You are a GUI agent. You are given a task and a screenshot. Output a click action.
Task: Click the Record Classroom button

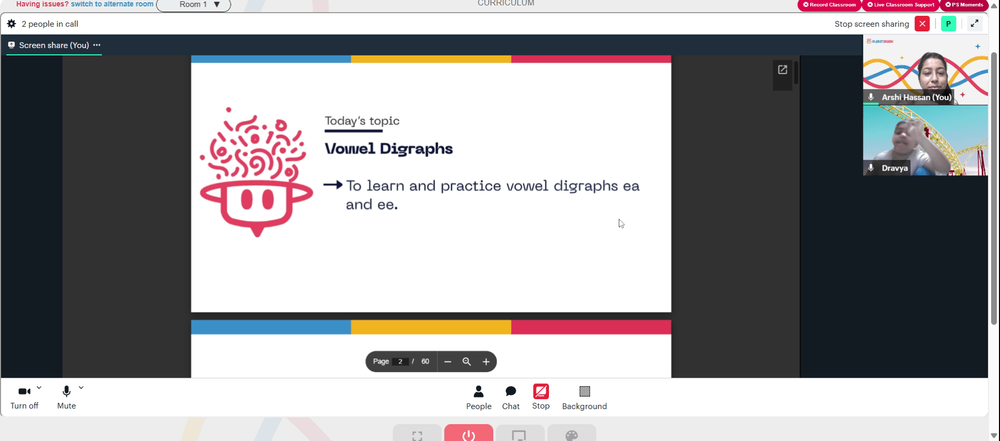(829, 5)
